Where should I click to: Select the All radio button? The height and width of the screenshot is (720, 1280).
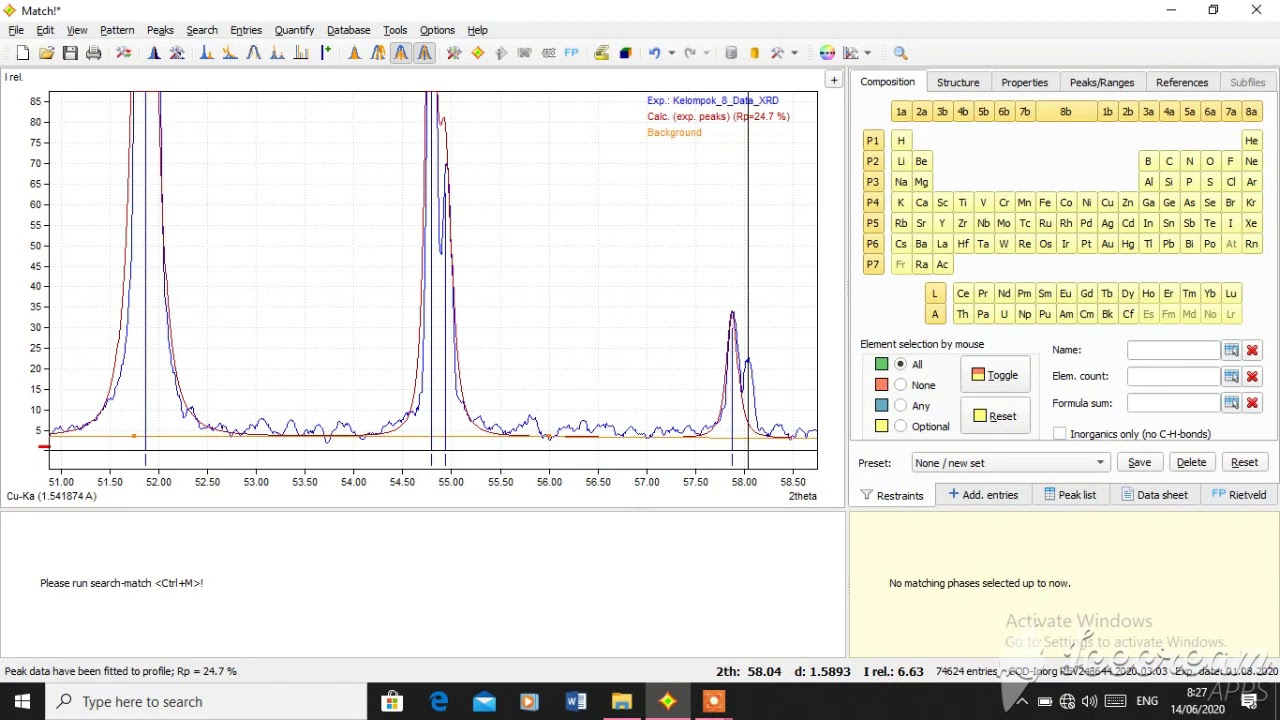(x=901, y=364)
